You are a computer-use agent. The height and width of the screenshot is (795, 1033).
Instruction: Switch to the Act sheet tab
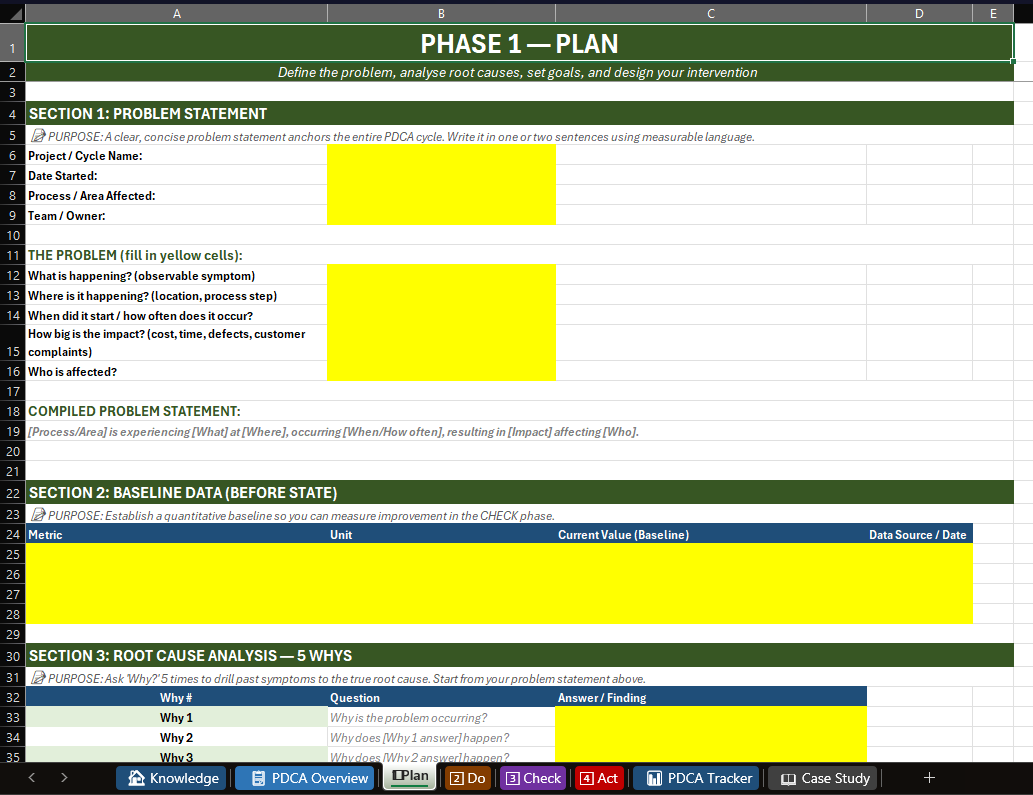(x=602, y=778)
